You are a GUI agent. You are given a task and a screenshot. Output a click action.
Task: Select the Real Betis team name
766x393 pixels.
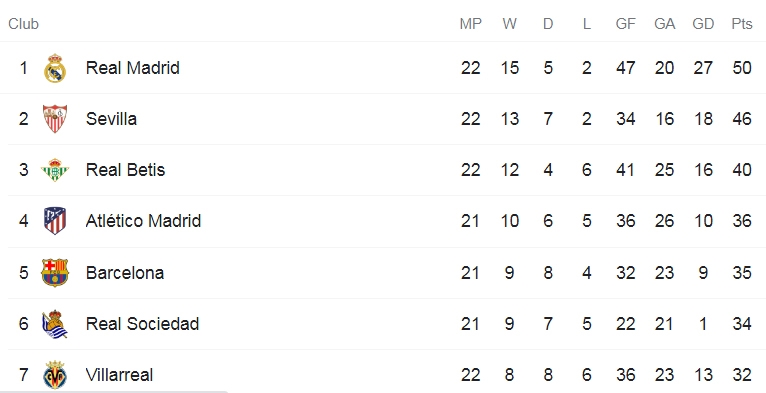pyautogui.click(x=125, y=170)
